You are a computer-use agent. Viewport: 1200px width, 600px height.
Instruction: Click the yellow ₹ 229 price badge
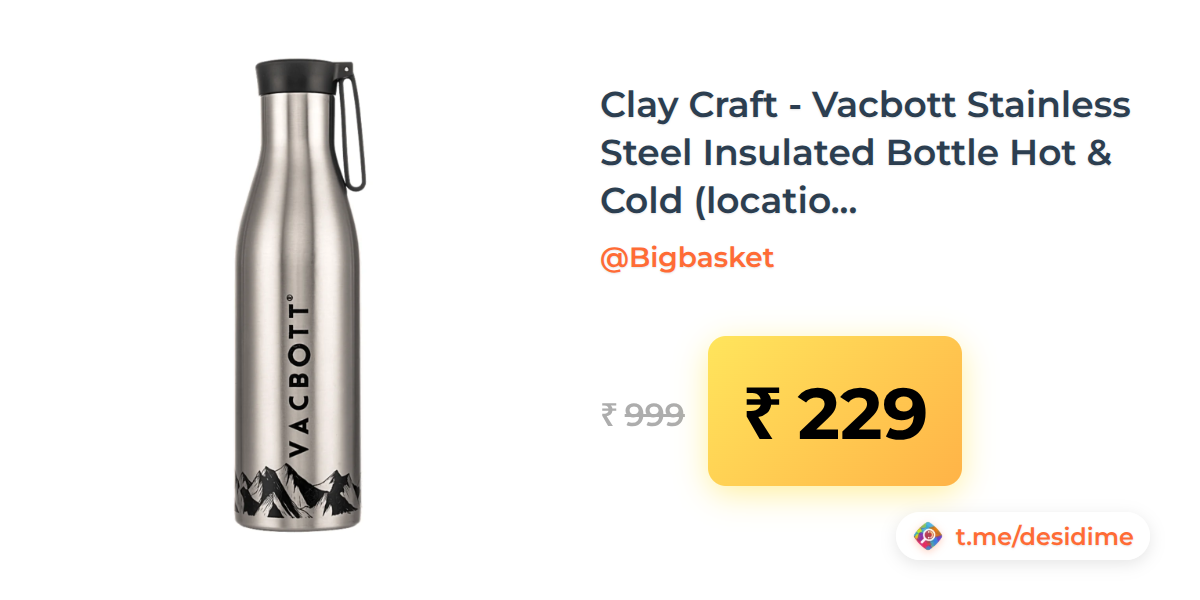click(835, 411)
